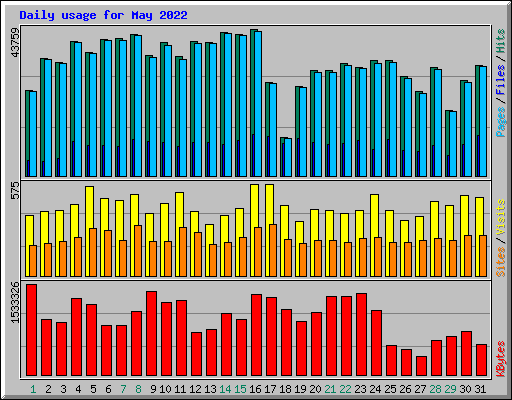The height and width of the screenshot is (400, 512).
Task: Select day label 18 on the x-axis
Action: pyautogui.click(x=285, y=389)
